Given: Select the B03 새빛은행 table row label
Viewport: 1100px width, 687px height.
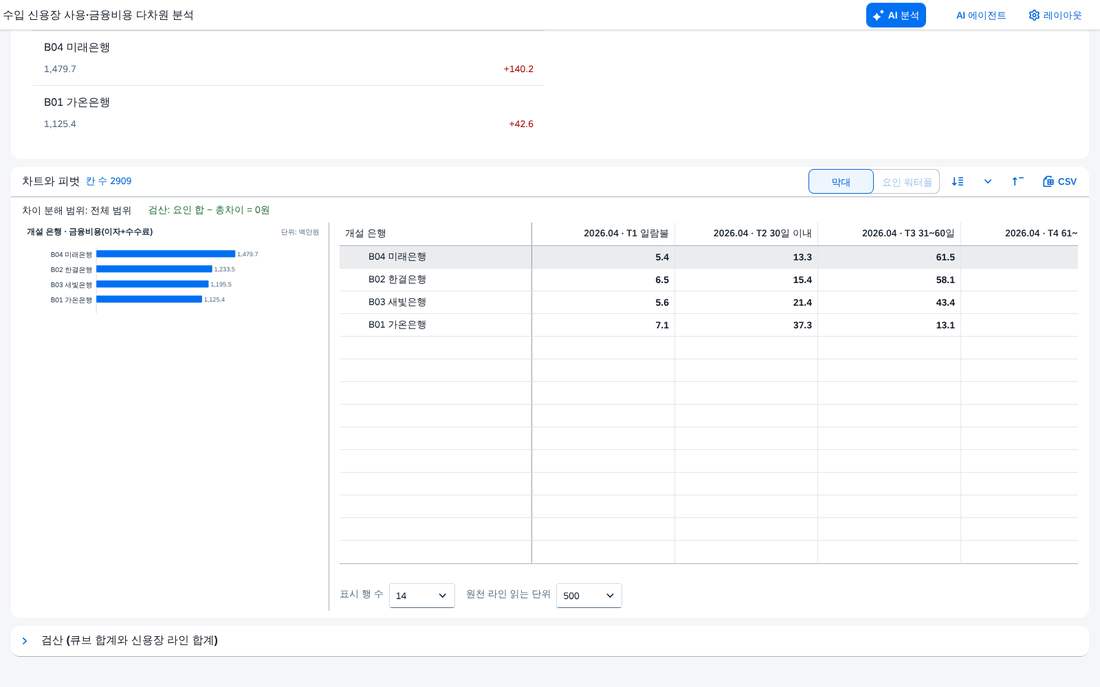Looking at the screenshot, I should pos(397,302).
